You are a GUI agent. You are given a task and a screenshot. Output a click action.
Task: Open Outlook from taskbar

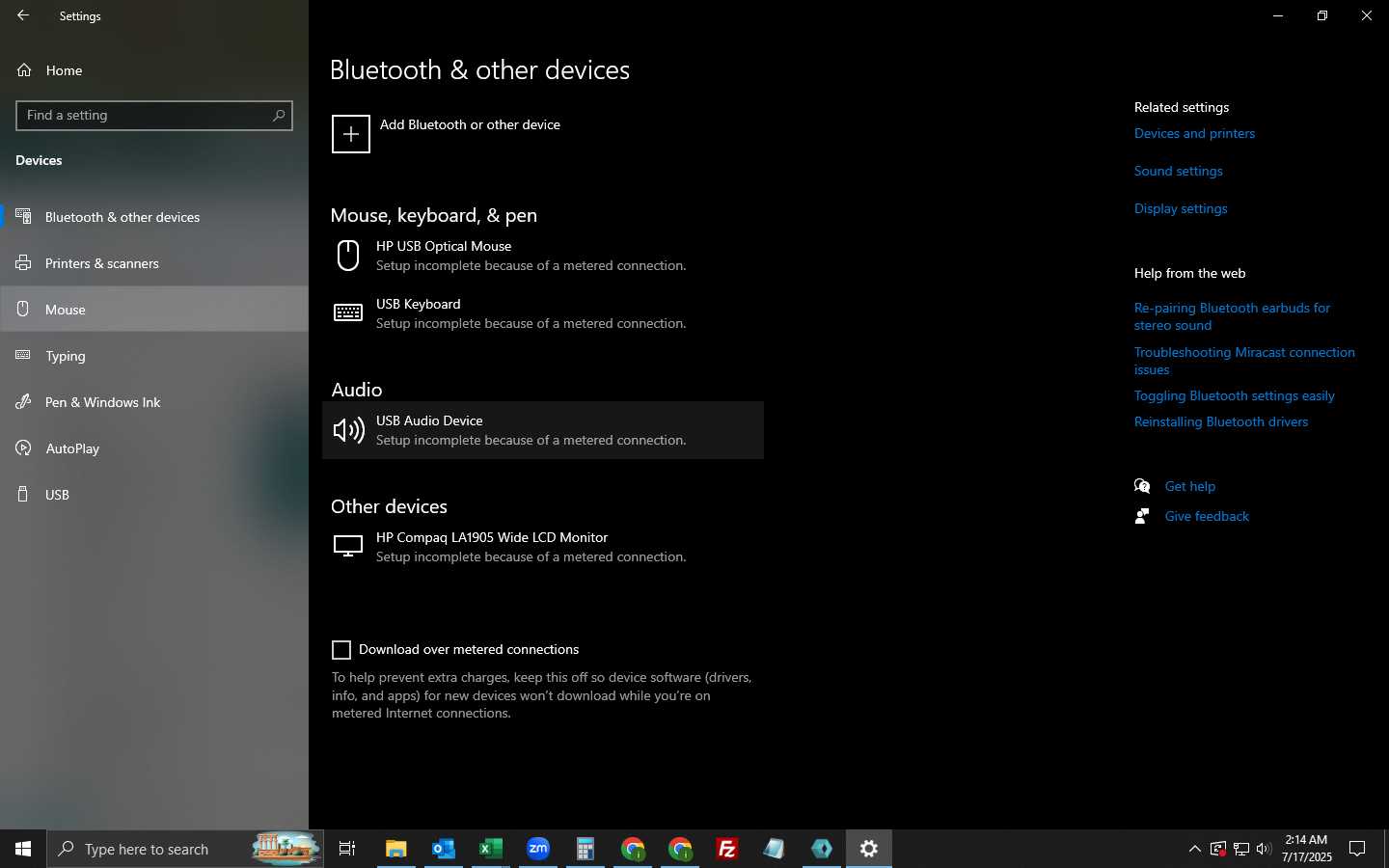(x=443, y=849)
